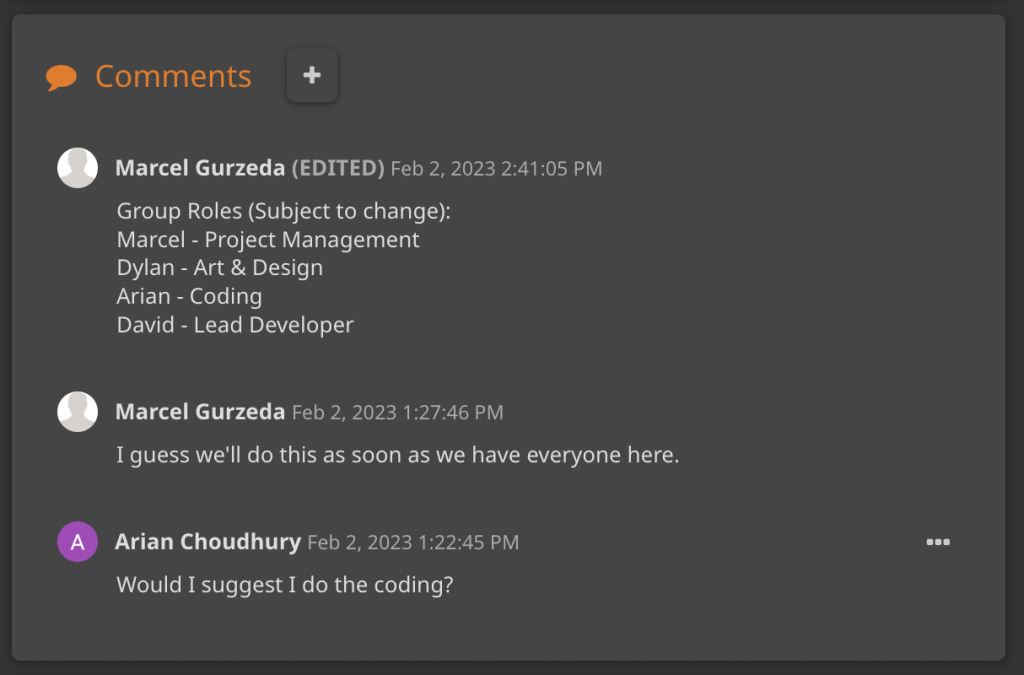Click Marcel's avatar on the Group Roles comment

pyautogui.click(x=78, y=168)
